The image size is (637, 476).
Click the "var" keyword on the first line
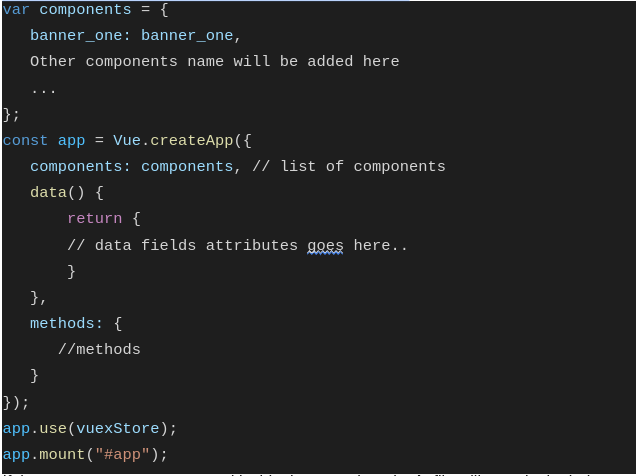tap(16, 10)
